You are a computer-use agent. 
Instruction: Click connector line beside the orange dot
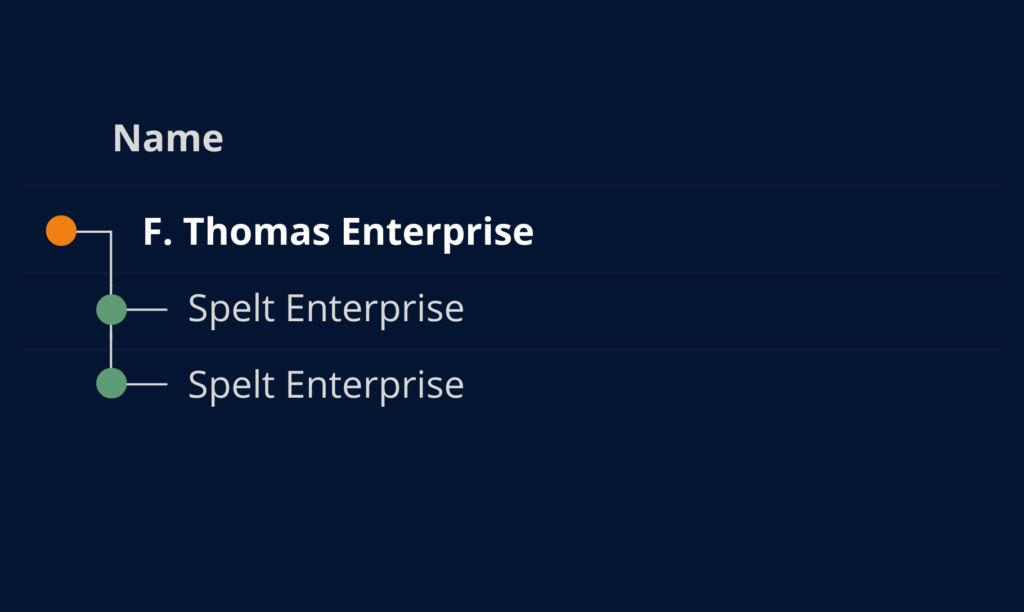[x=92, y=231]
